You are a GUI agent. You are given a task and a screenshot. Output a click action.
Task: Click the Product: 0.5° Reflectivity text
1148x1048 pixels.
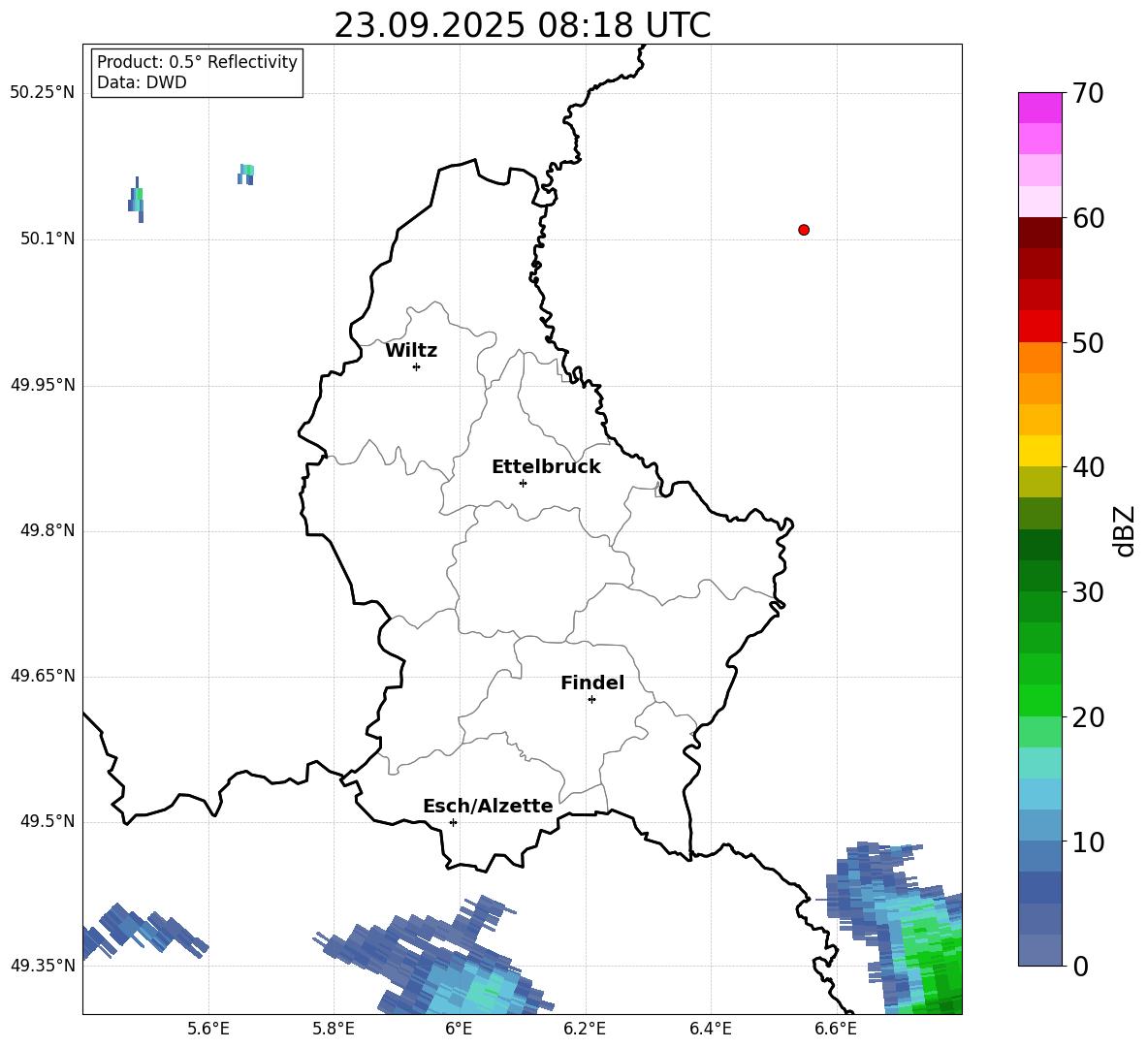click(x=197, y=62)
